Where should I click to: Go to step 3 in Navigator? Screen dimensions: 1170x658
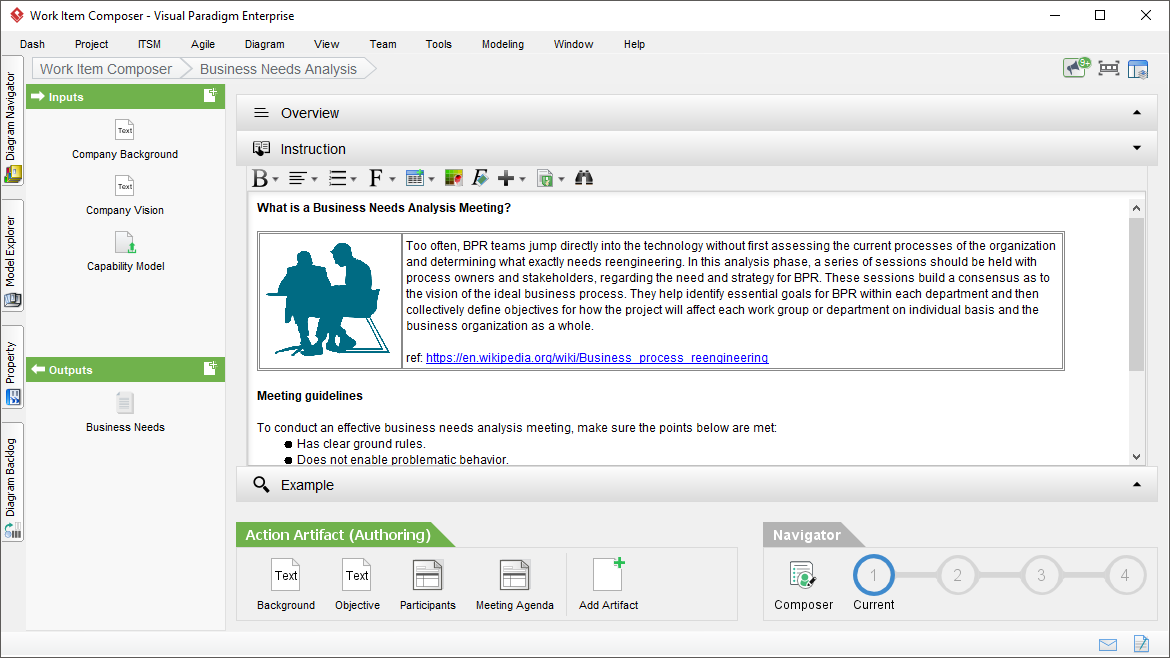click(x=1041, y=575)
